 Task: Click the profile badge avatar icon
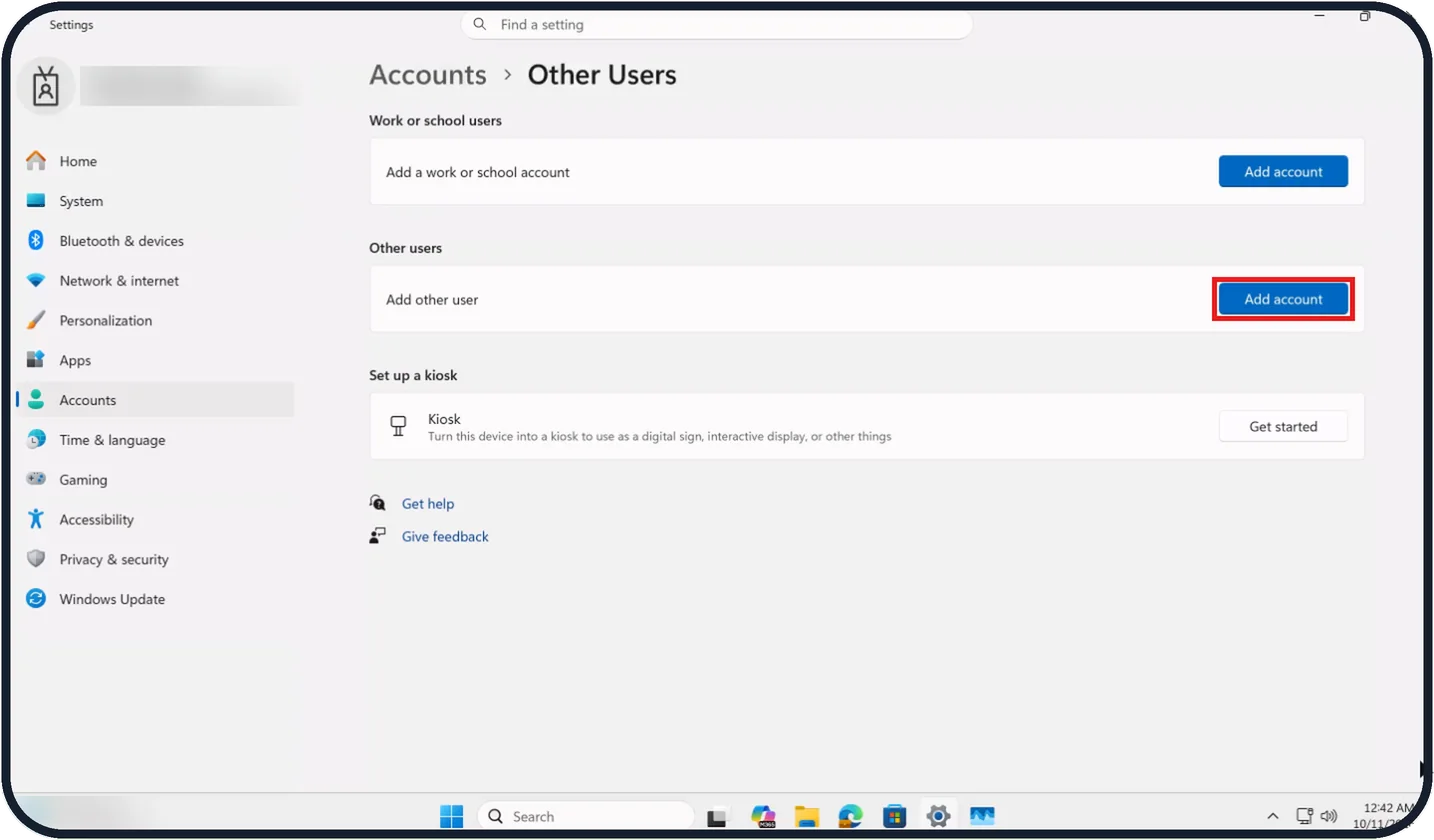coord(46,87)
